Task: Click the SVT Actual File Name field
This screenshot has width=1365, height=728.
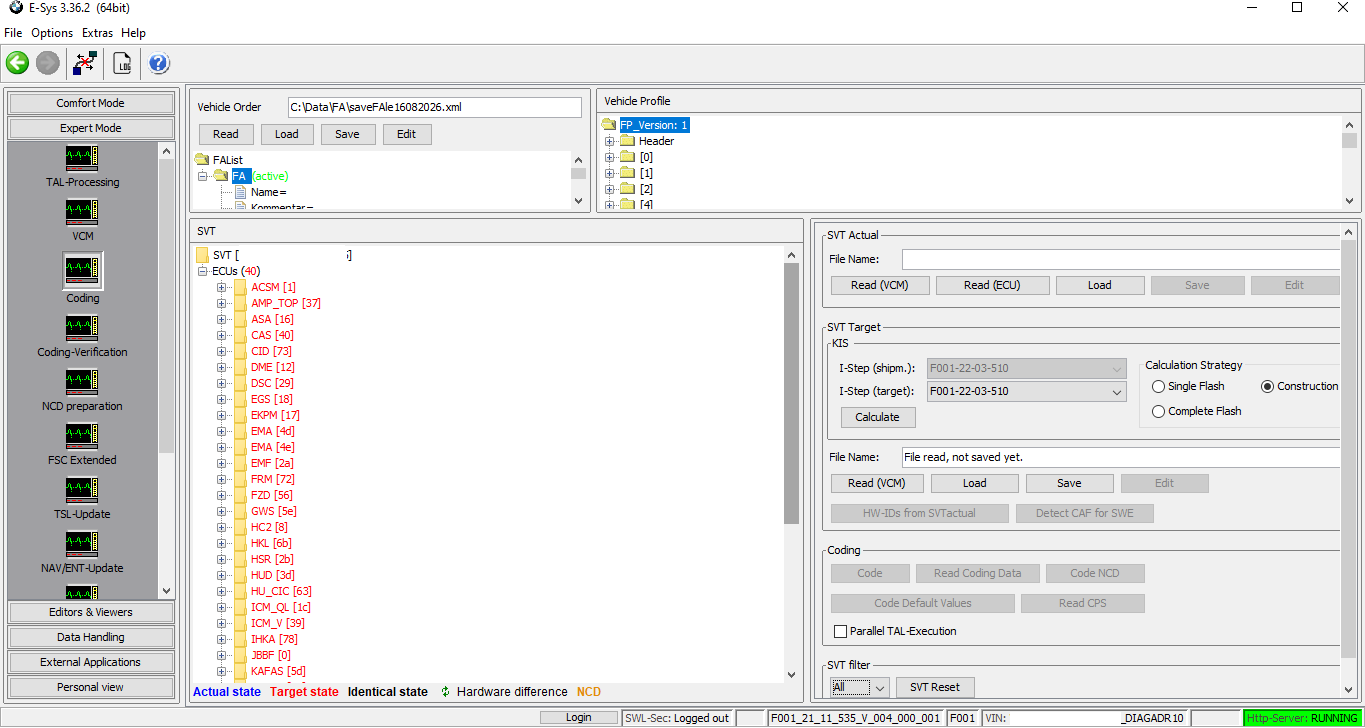Action: 1121,259
